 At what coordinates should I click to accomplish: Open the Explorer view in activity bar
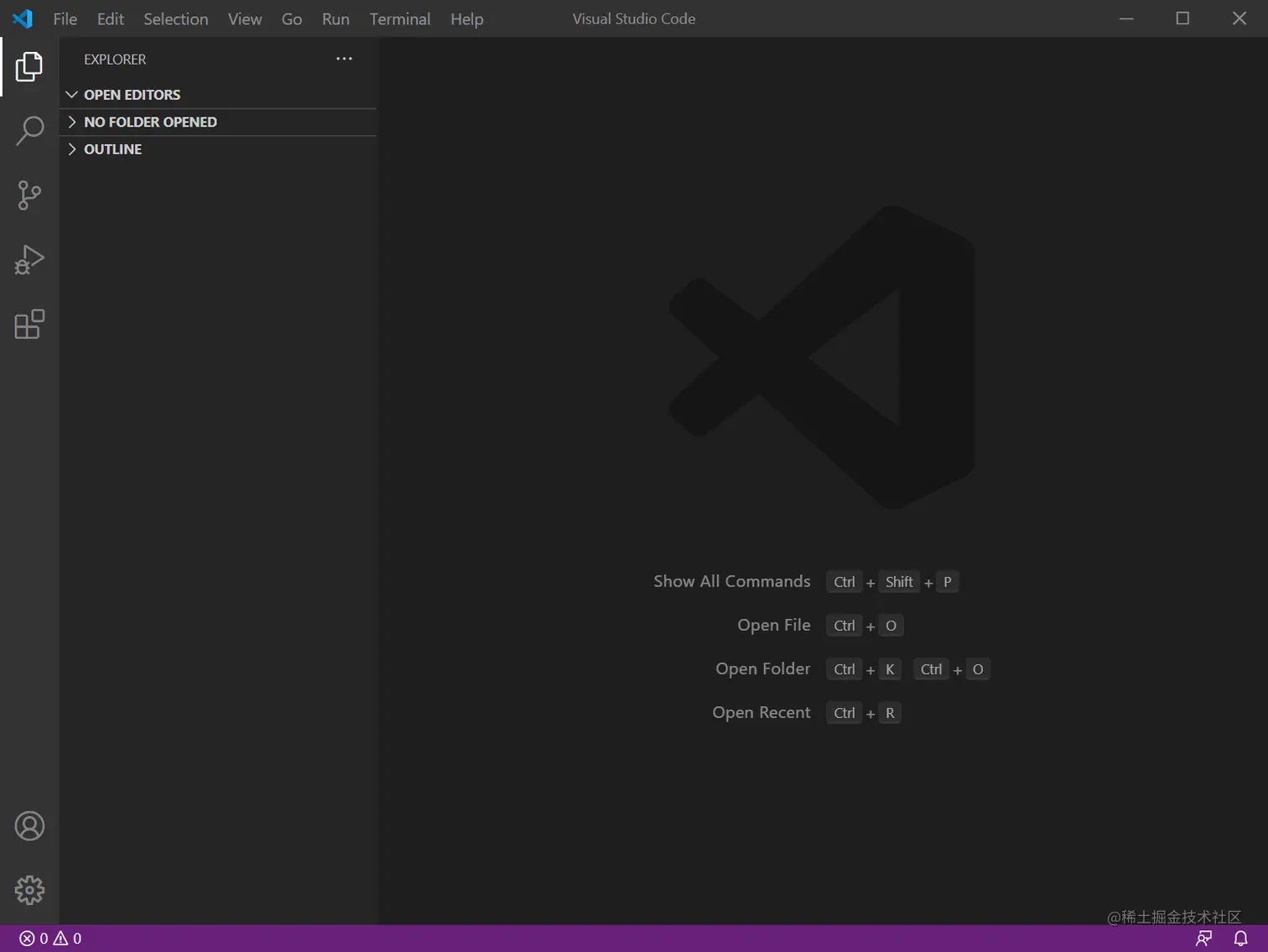[x=29, y=66]
